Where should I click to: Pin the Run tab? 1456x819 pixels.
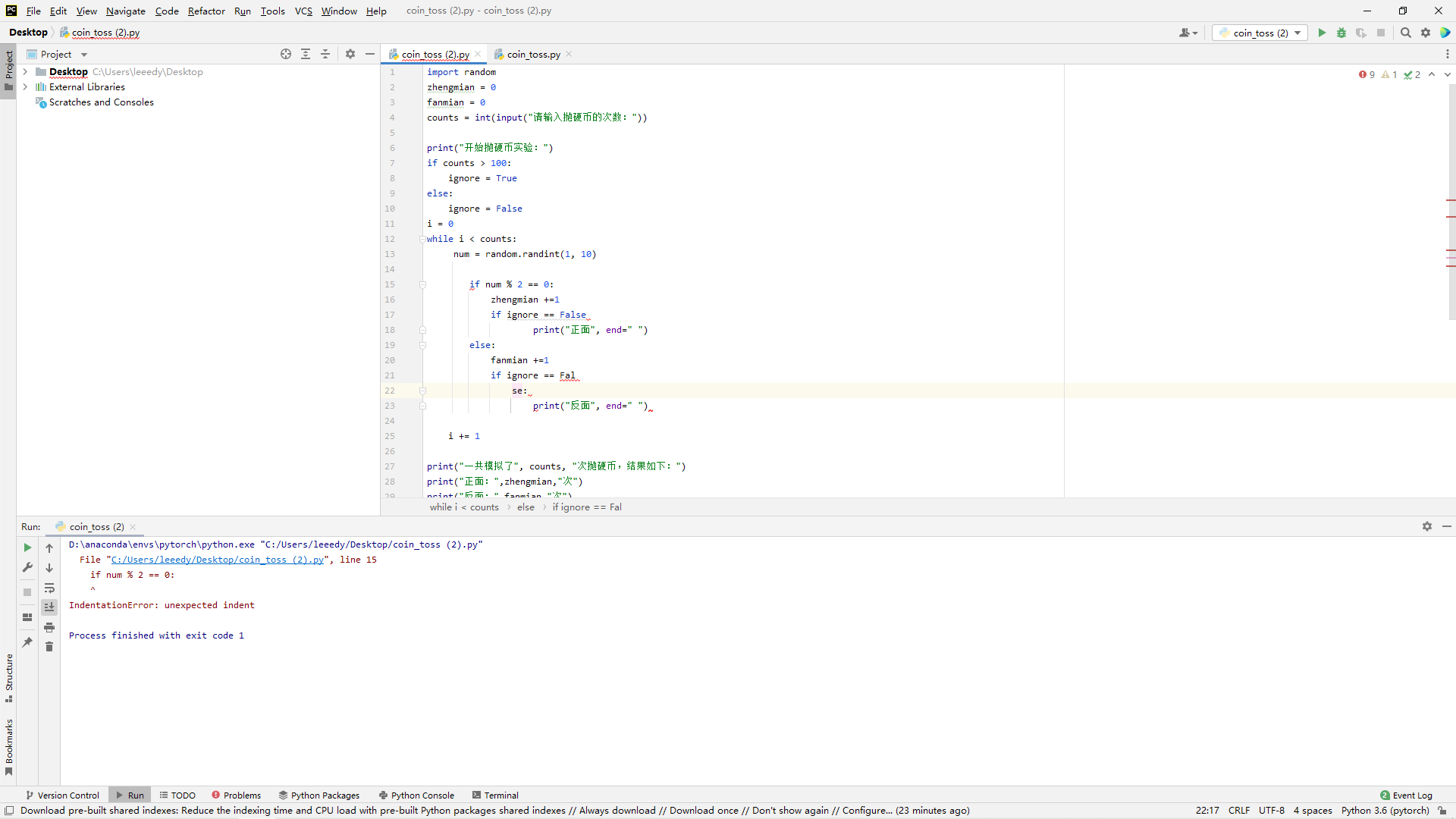pyautogui.click(x=27, y=642)
